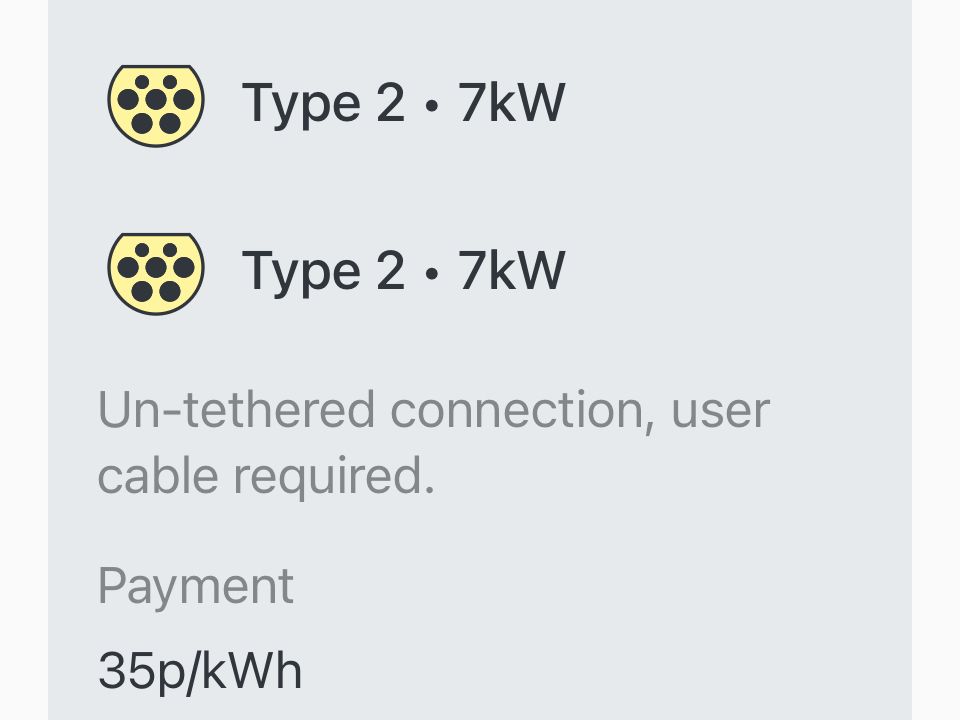Click the bullet dot in first connector row
960x720 pixels.
tap(431, 106)
